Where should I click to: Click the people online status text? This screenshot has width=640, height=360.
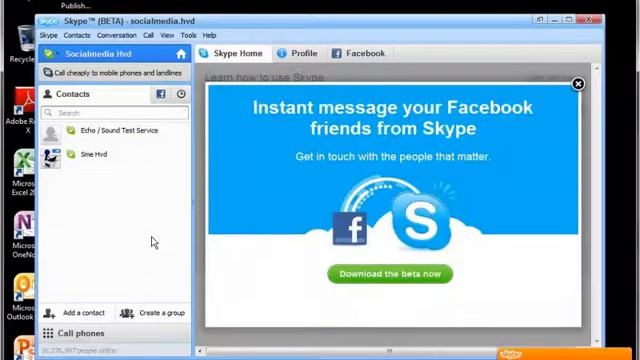coord(79,351)
